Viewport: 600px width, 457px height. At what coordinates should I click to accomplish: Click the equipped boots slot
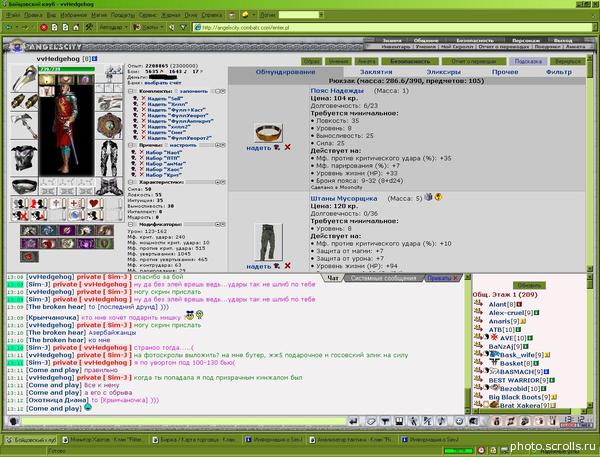tap(109, 186)
